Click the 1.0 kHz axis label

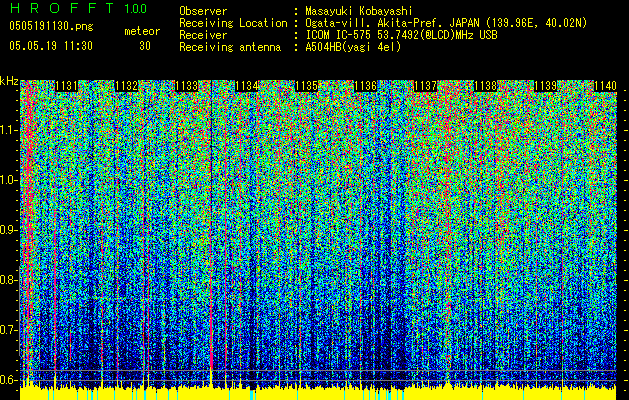click(9, 180)
